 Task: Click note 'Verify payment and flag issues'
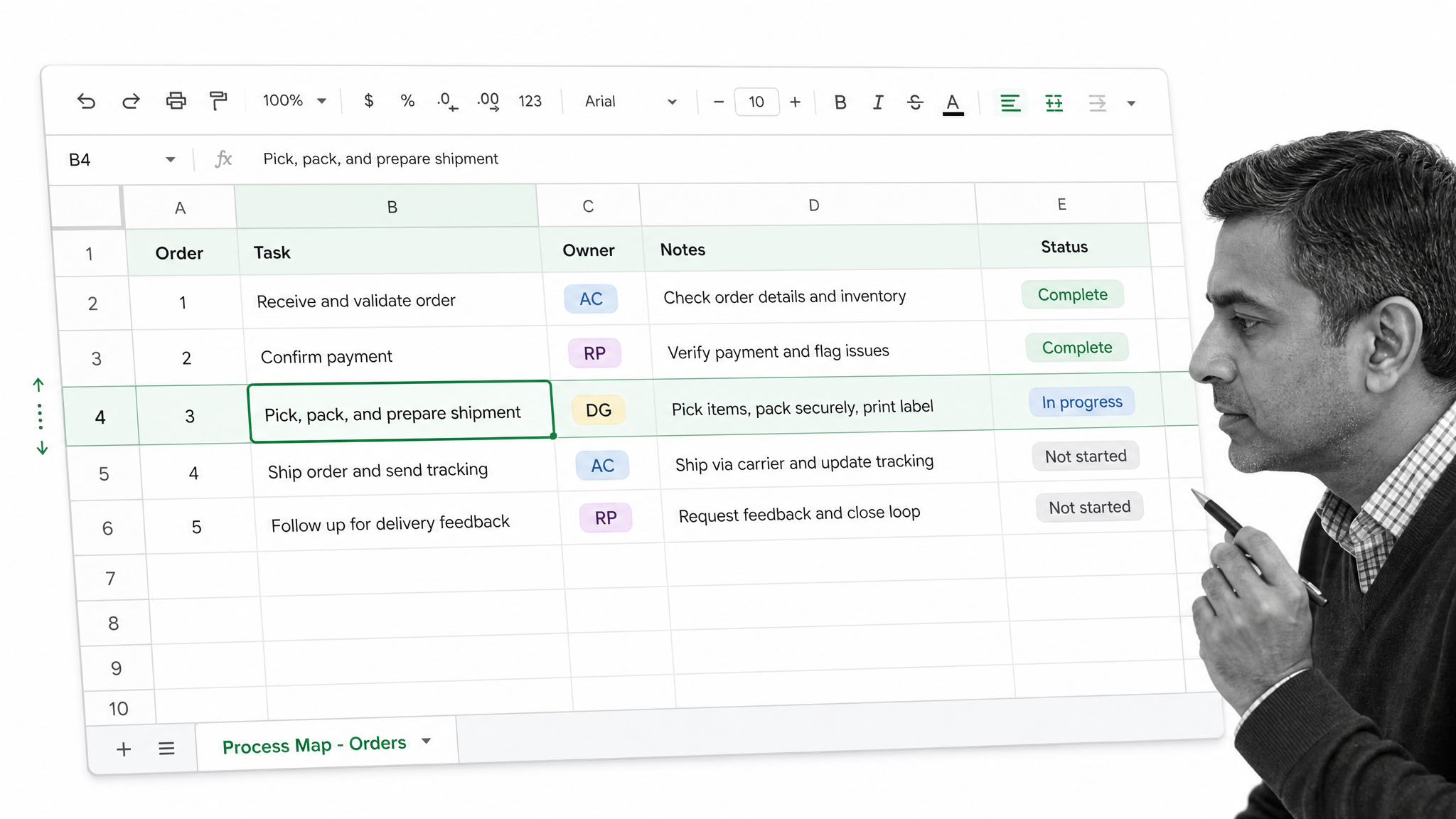tap(778, 351)
